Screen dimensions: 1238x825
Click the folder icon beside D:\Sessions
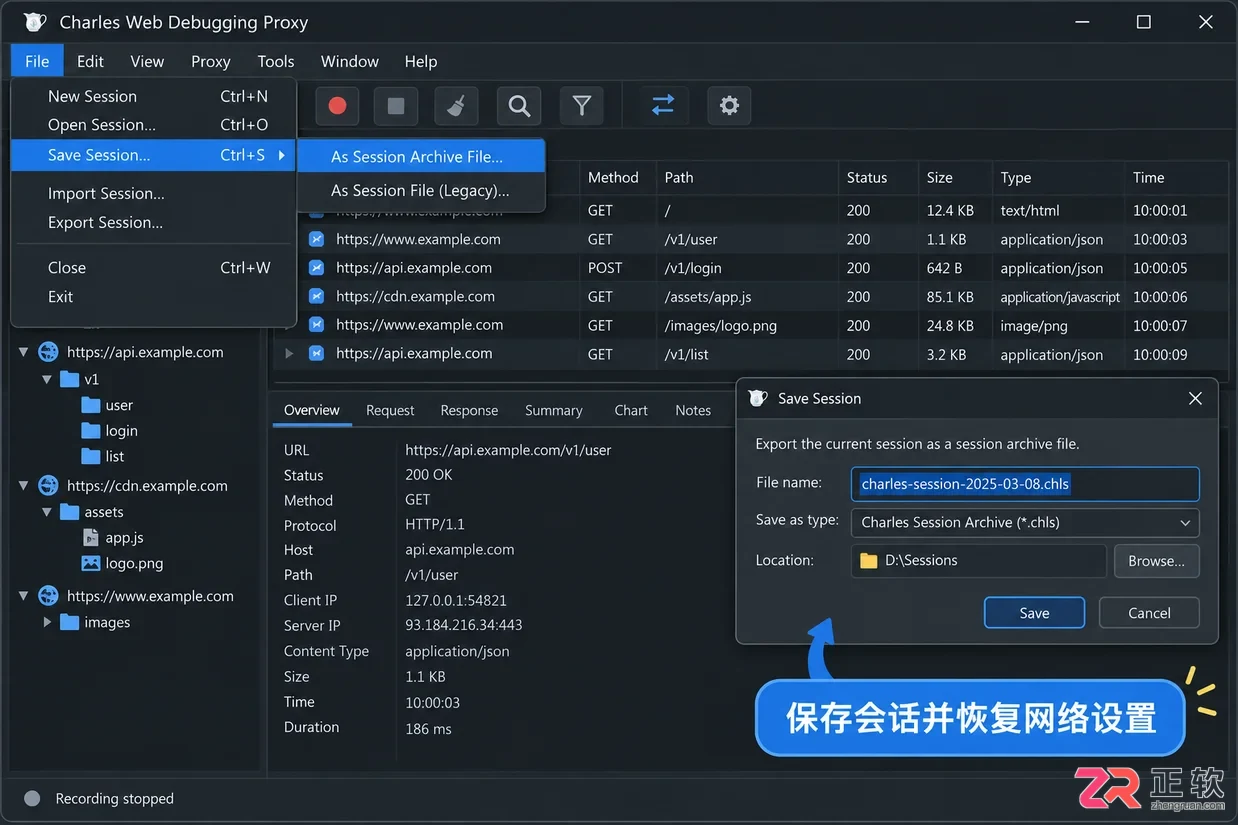[x=868, y=561]
